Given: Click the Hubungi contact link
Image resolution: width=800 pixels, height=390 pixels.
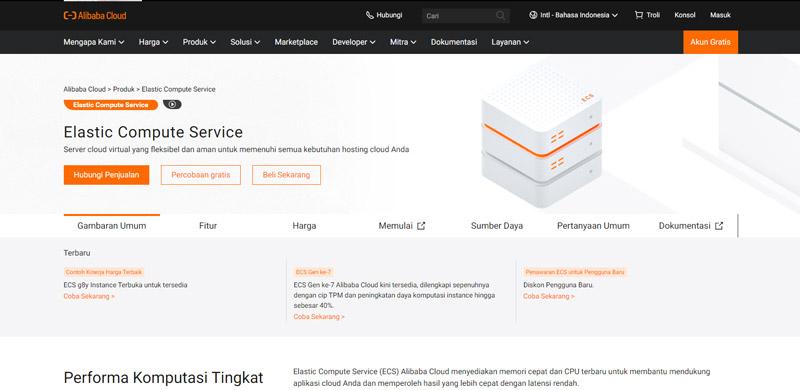Looking at the screenshot, I should [384, 15].
